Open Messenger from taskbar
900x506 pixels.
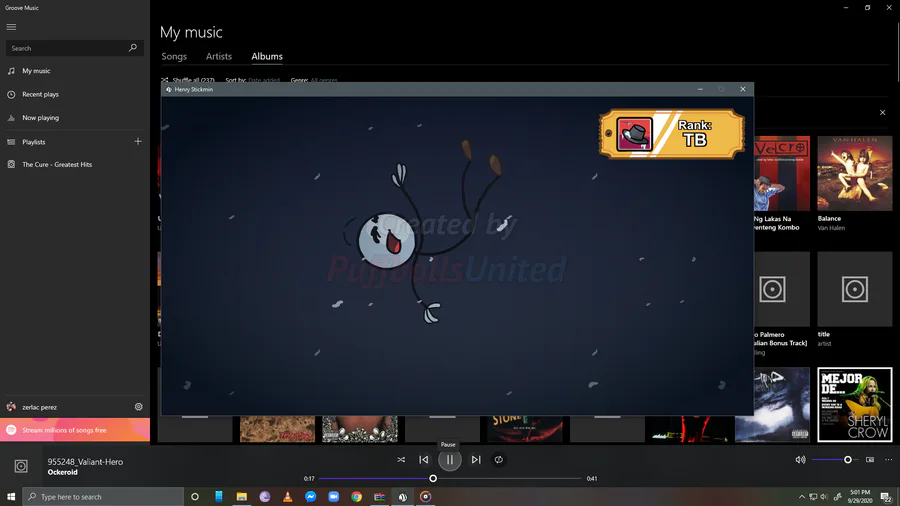pos(311,497)
